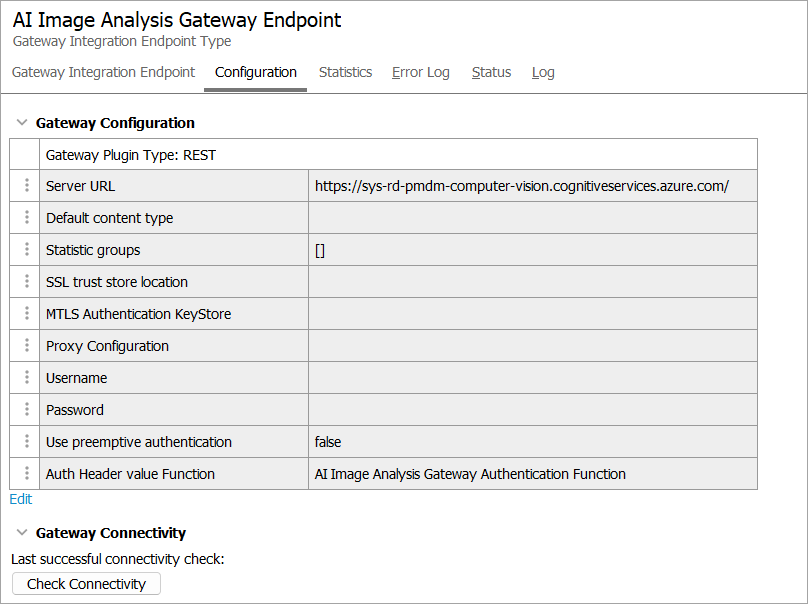Viewport: 808px width, 604px height.
Task: Collapse the Gateway Configuration section
Action: coord(22,123)
